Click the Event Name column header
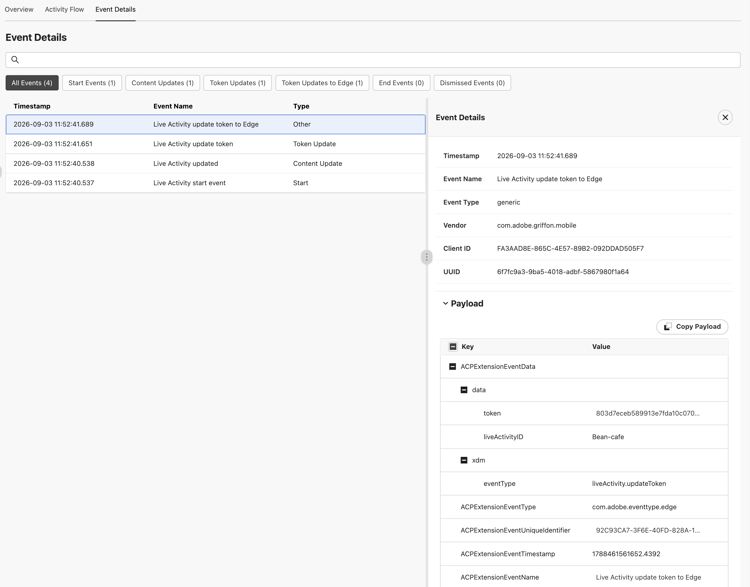This screenshot has width=750, height=587. pyautogui.click(x=173, y=106)
